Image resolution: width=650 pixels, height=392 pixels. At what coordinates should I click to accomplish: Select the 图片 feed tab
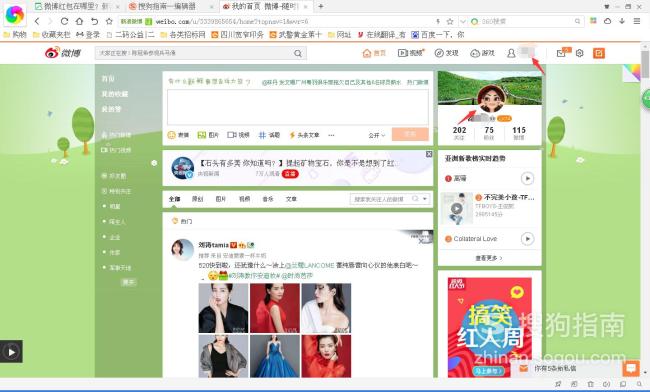pos(221,199)
